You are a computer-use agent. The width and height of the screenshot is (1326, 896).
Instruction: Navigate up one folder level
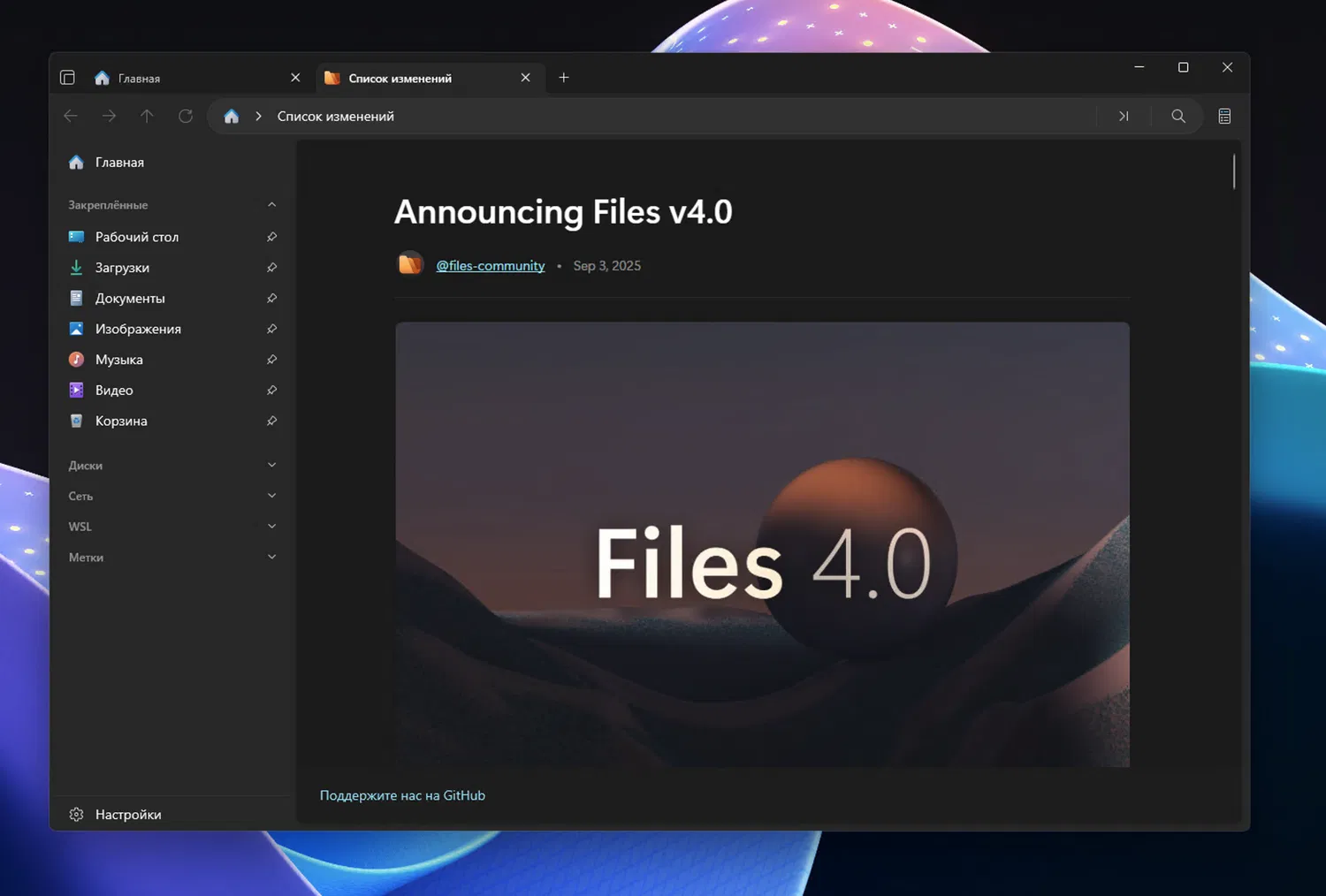[x=147, y=116]
